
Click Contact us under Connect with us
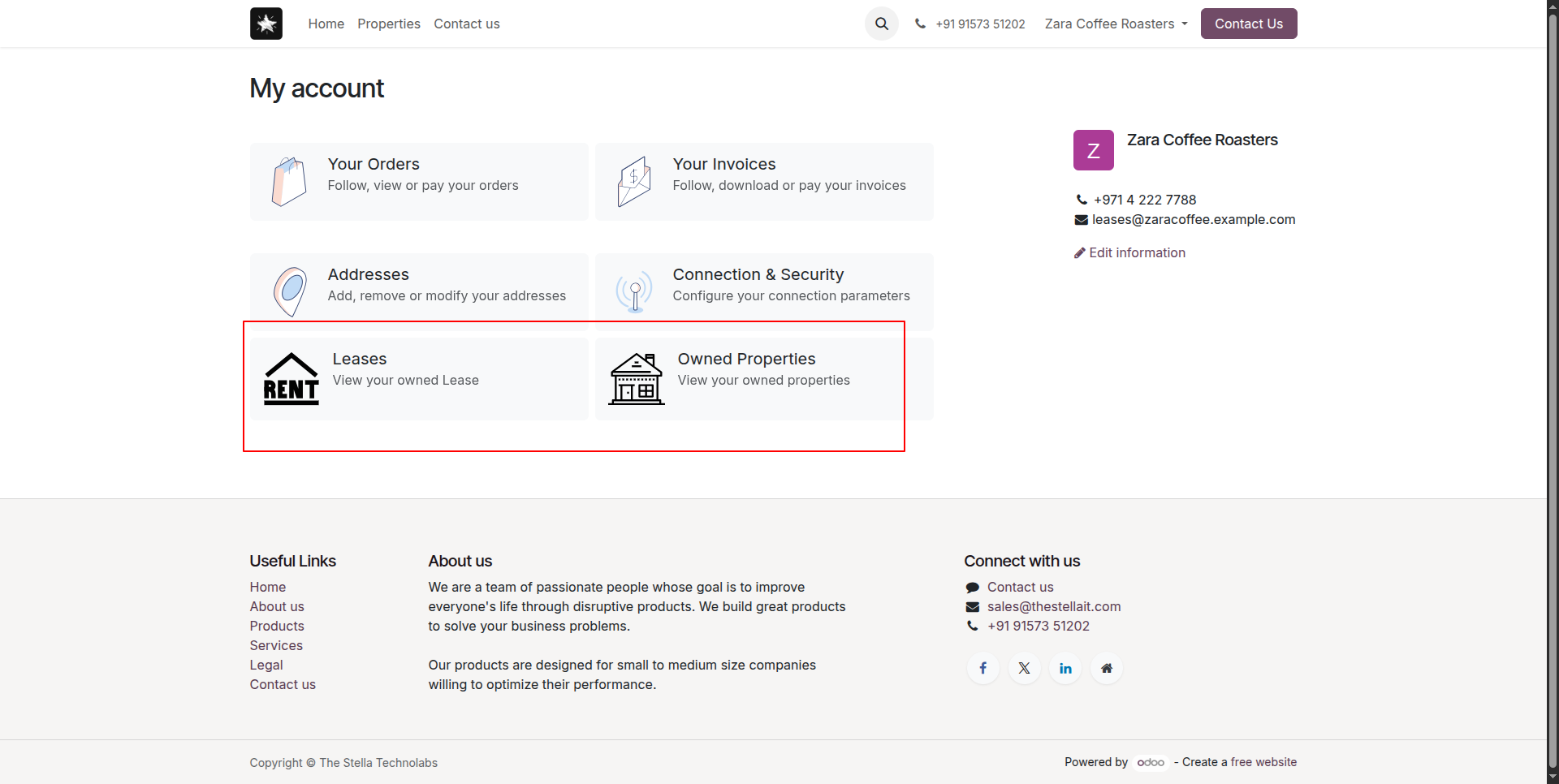pos(1021,587)
